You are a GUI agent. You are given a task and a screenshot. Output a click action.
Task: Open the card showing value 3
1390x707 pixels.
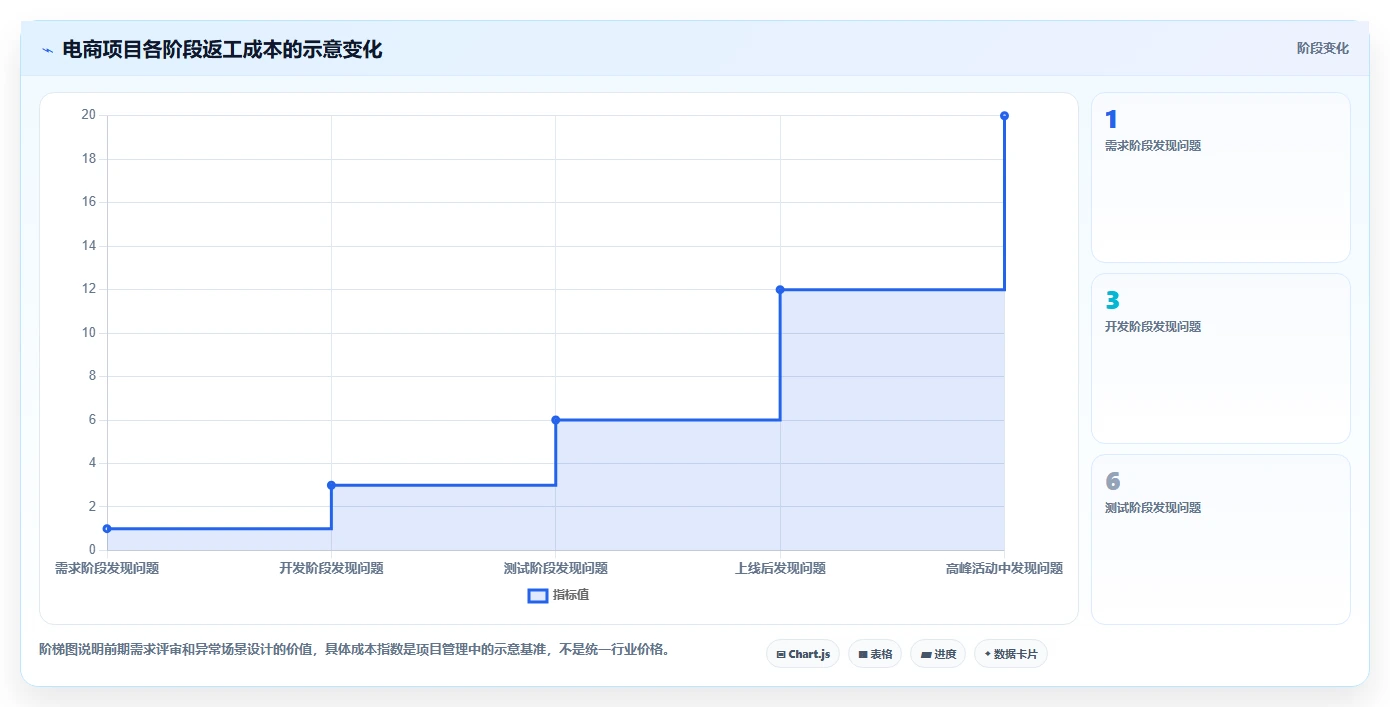(x=1221, y=358)
